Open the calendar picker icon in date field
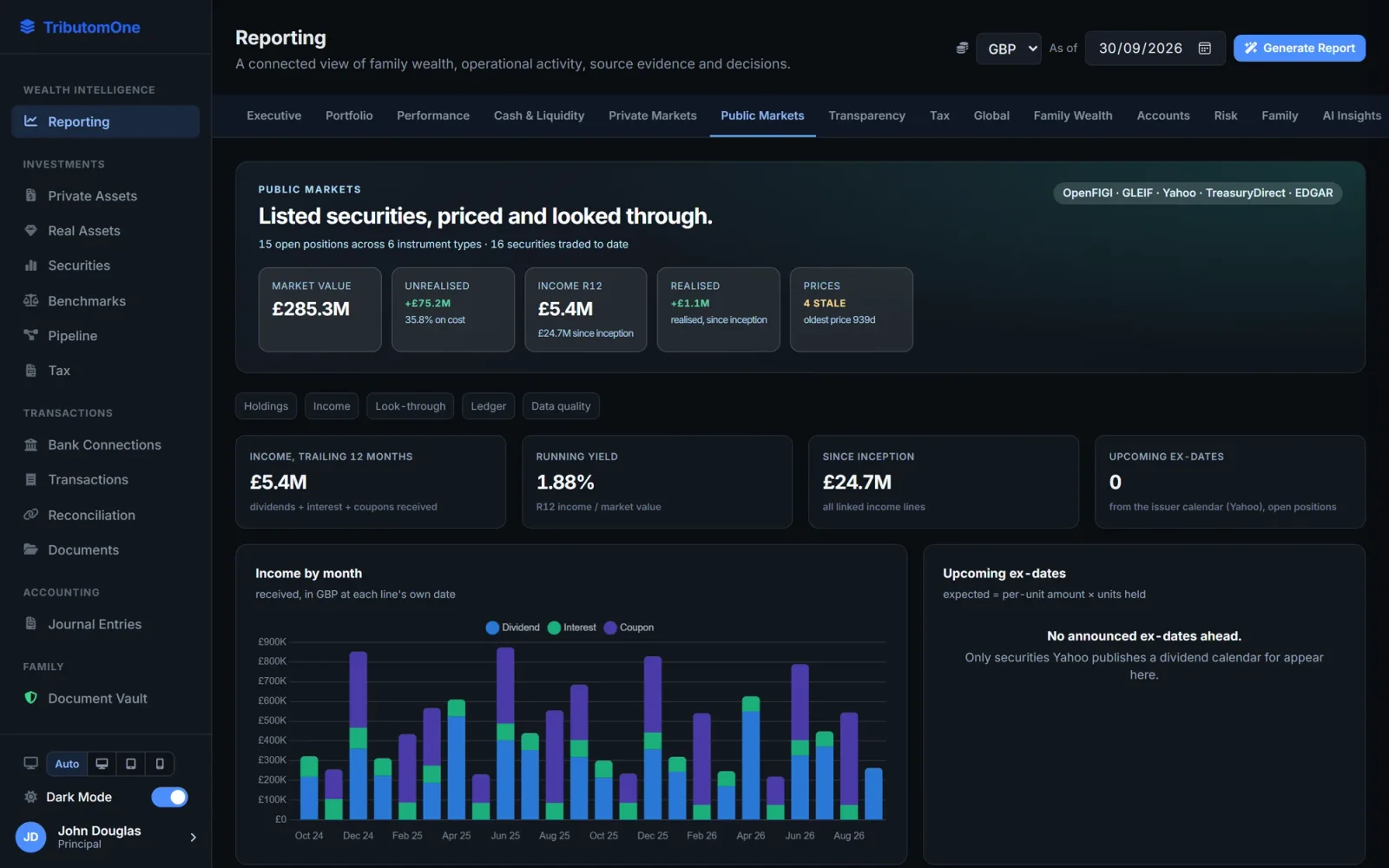 [1205, 48]
